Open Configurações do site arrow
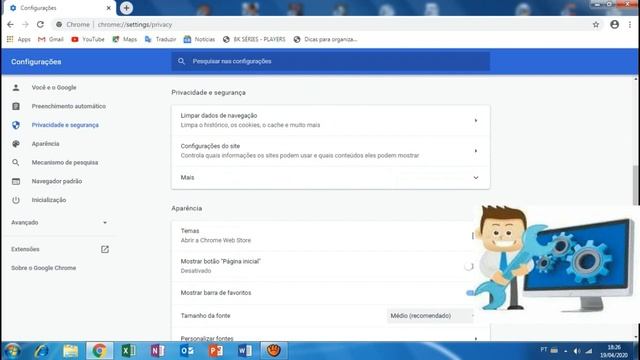 (476, 151)
